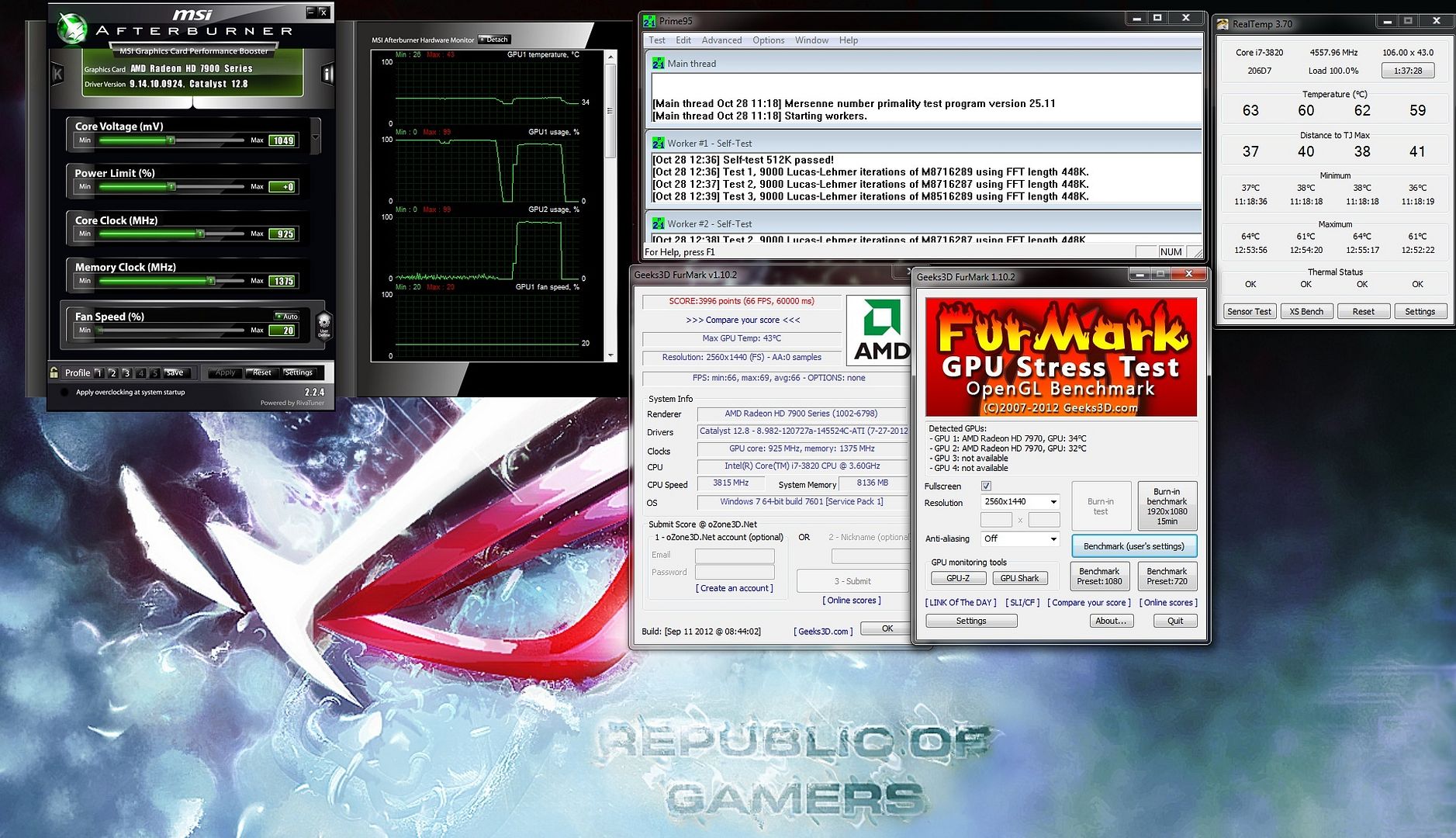Open the SLI/CF link
Viewport: 1456px width, 838px height.
(1022, 602)
